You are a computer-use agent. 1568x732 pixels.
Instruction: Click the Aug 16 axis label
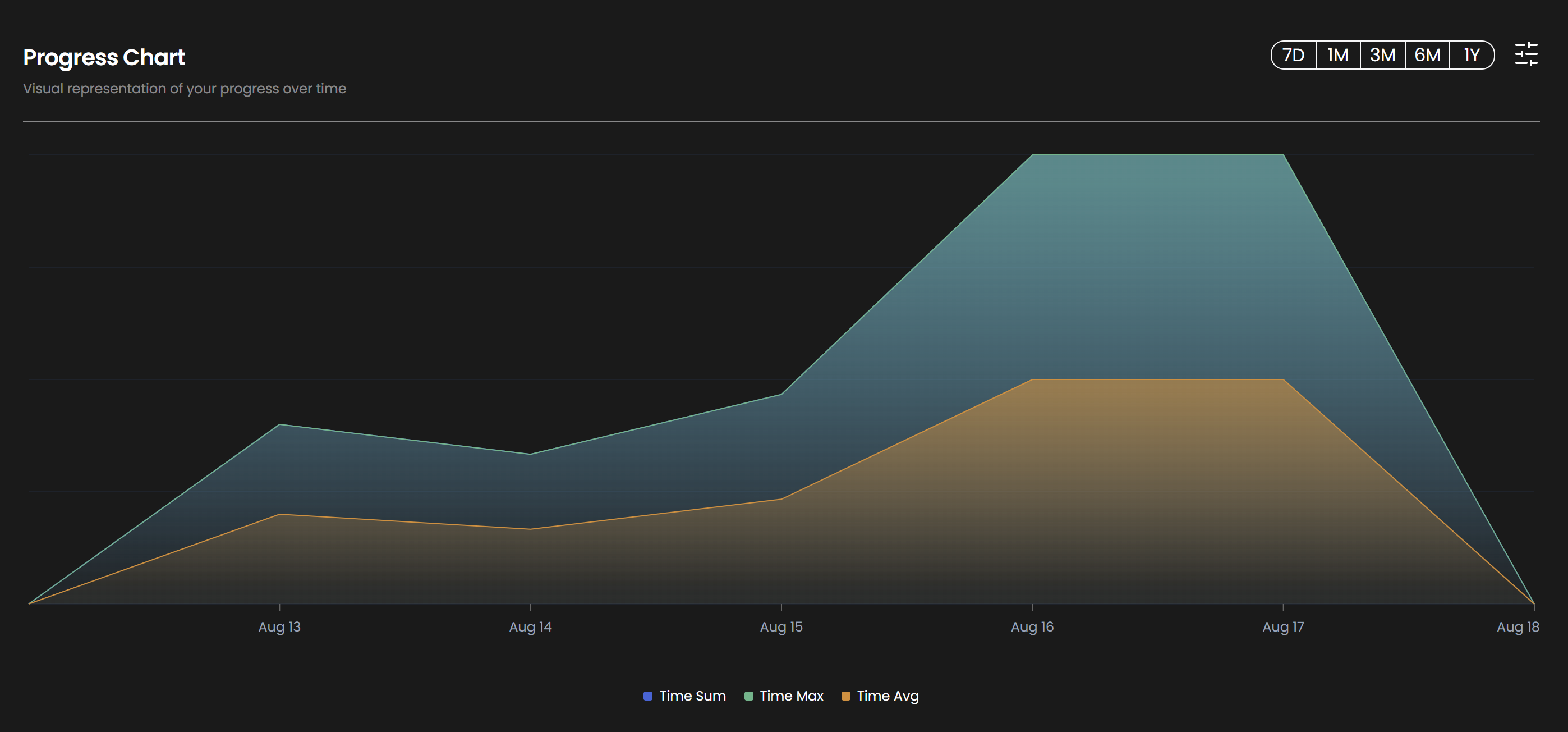pyautogui.click(x=1032, y=626)
